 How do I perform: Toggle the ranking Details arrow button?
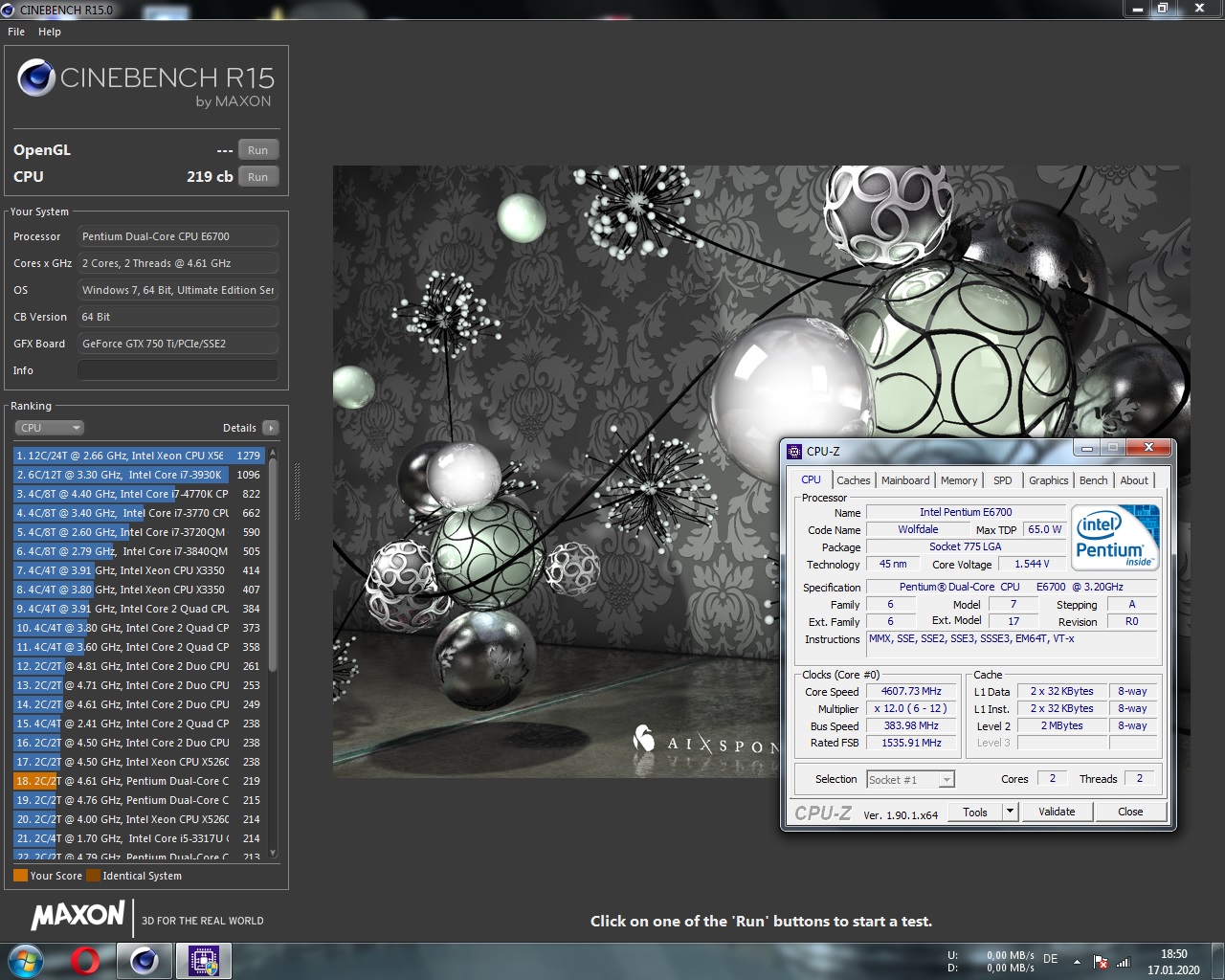coord(271,428)
